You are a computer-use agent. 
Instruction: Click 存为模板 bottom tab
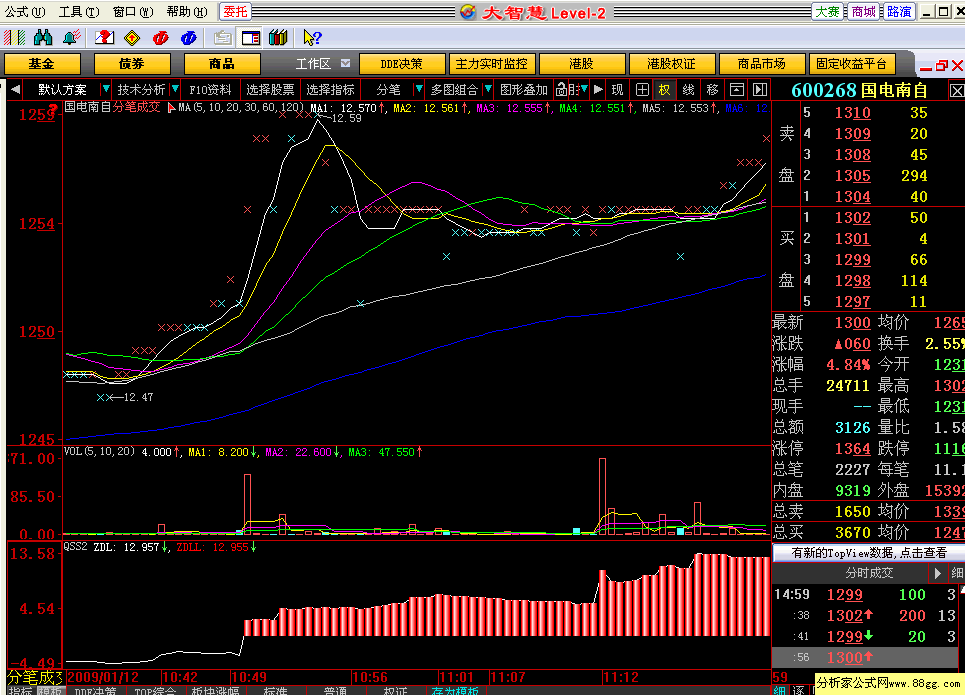(455, 691)
